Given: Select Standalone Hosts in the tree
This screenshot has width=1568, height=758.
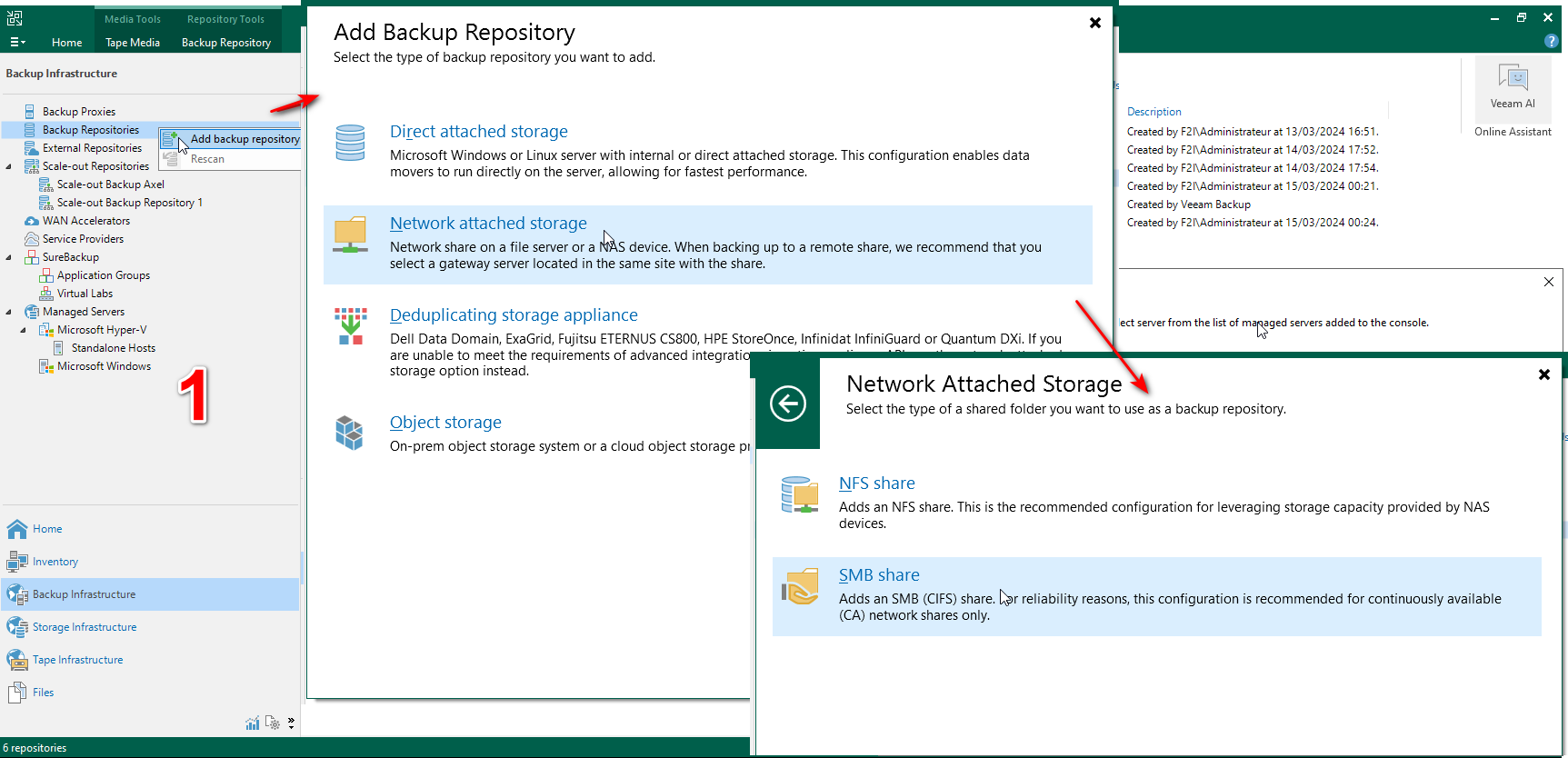Looking at the screenshot, I should [x=114, y=348].
